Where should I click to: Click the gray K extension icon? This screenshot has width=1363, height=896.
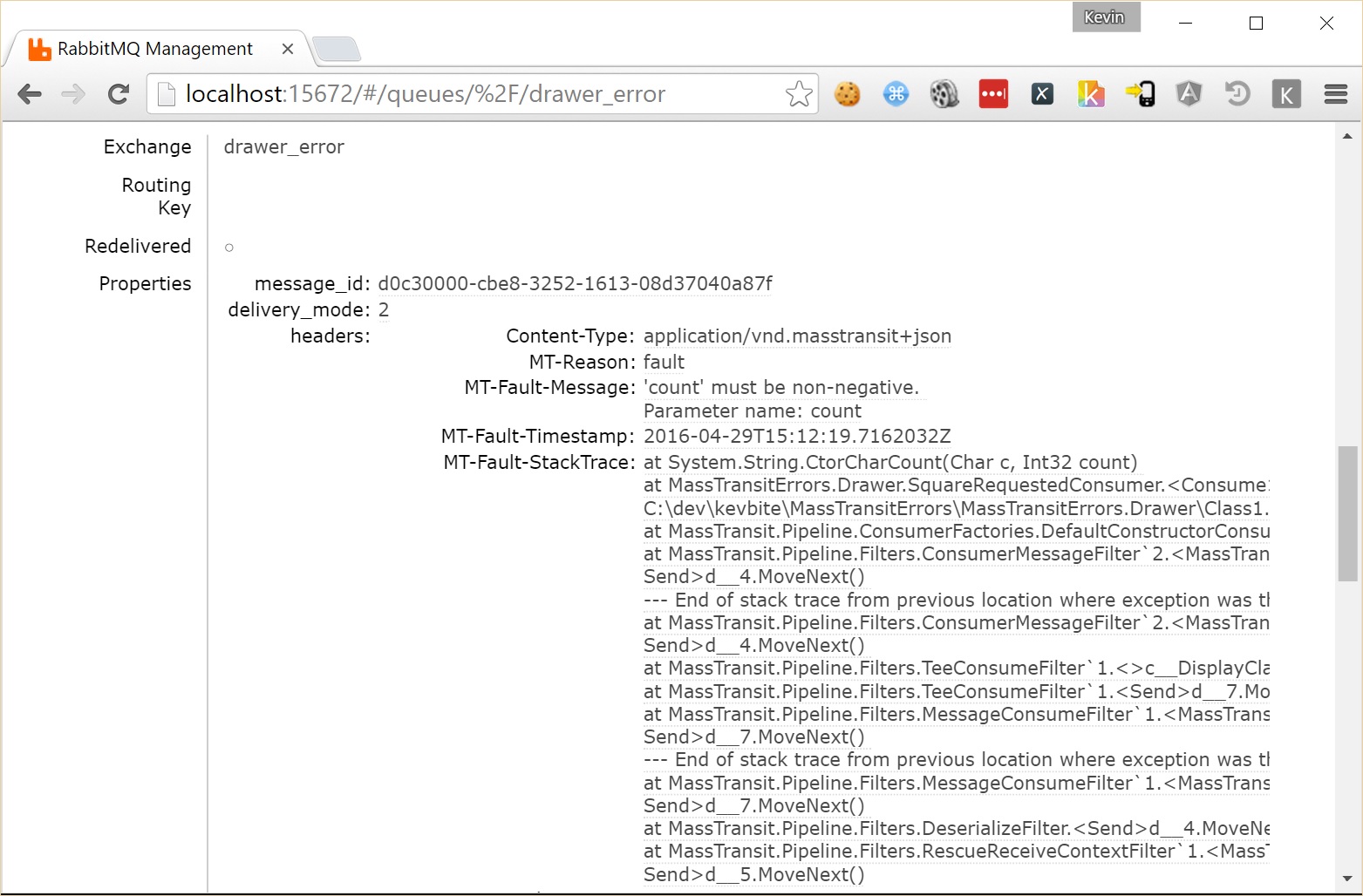click(1286, 93)
